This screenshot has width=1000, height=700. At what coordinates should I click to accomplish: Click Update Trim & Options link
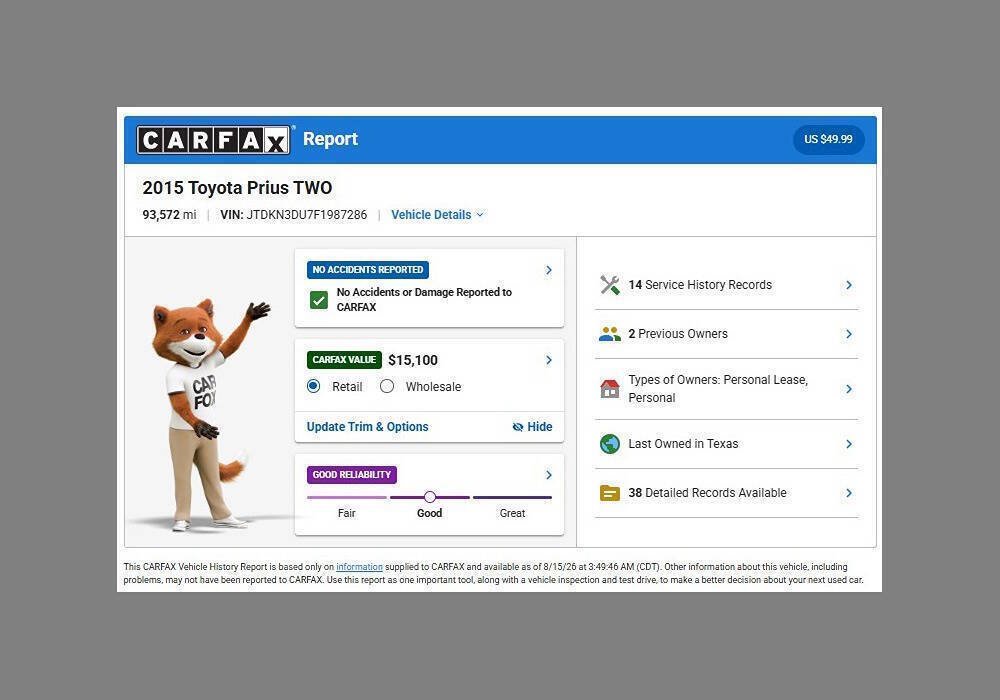click(x=367, y=427)
